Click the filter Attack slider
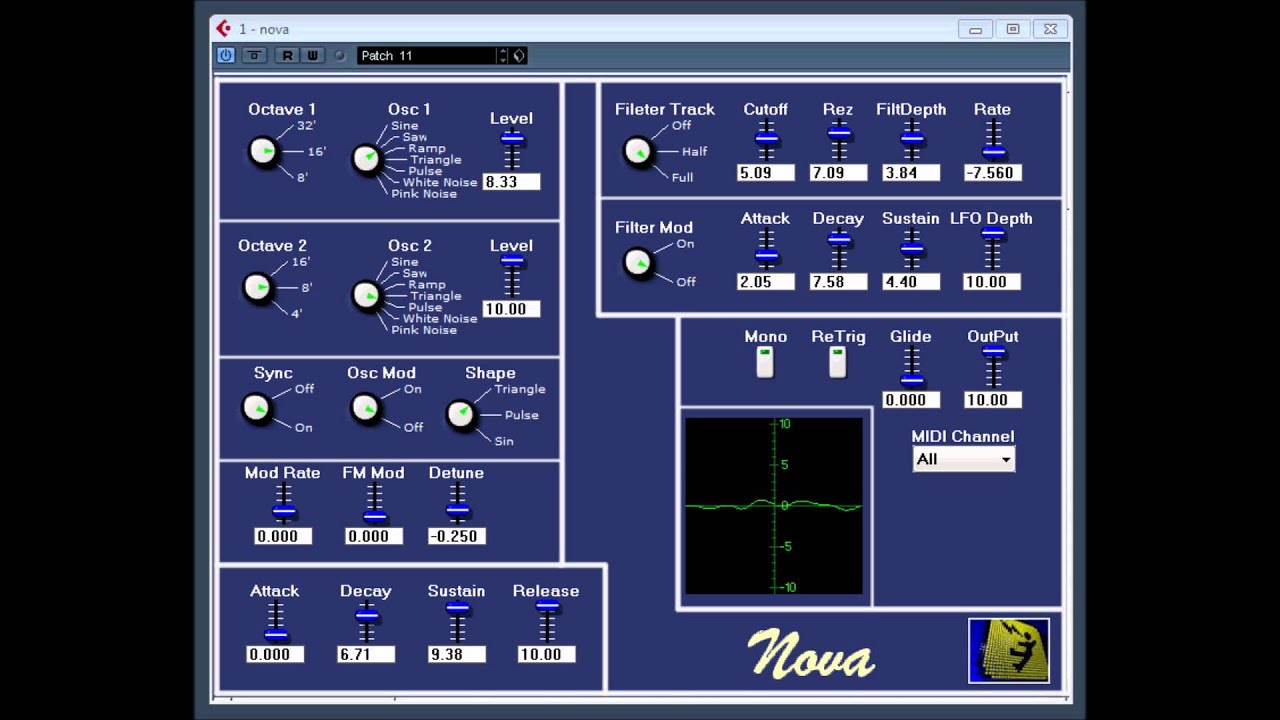This screenshot has height=720, width=1280. 766,249
